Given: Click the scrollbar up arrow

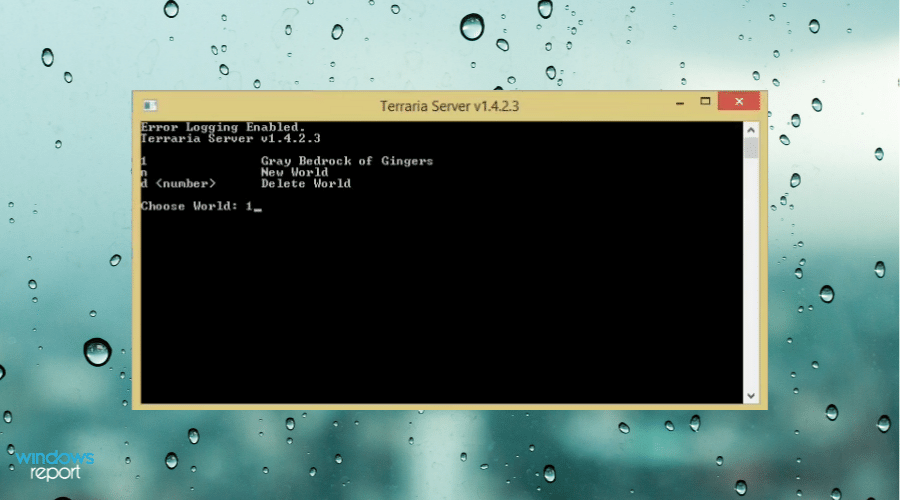Looking at the screenshot, I should 751,130.
